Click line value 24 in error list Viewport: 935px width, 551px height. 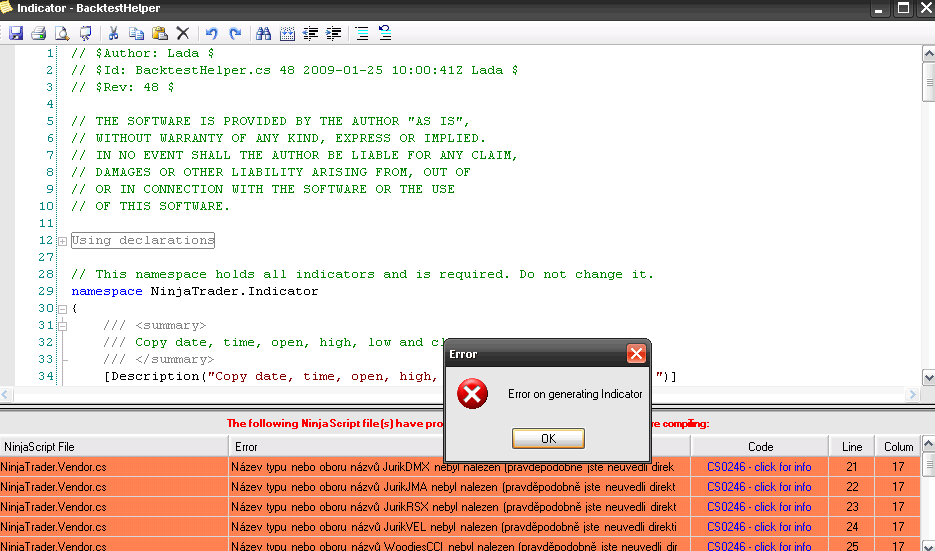point(852,527)
